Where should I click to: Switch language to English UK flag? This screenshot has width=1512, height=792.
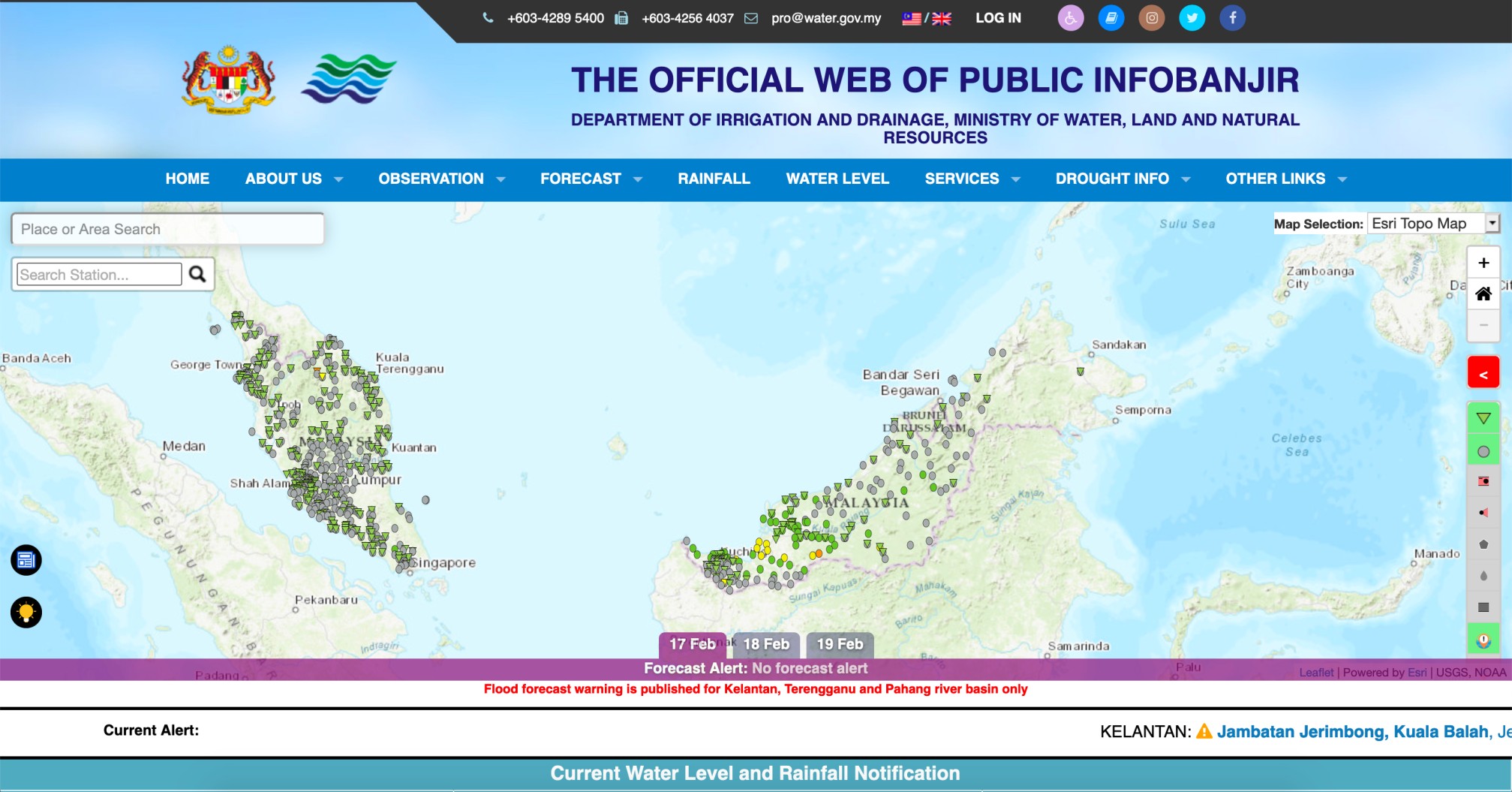point(942,19)
